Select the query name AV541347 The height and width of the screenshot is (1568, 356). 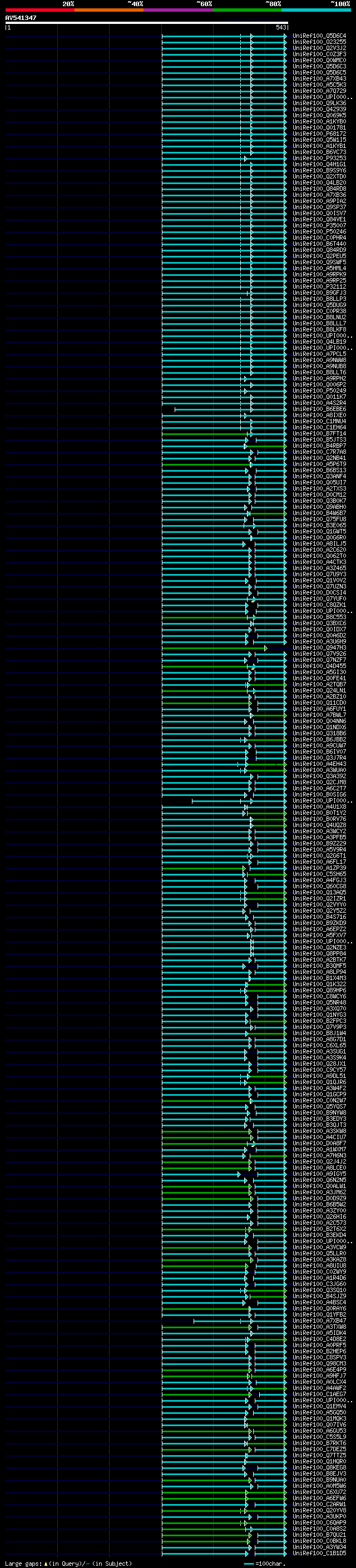pyautogui.click(x=21, y=18)
